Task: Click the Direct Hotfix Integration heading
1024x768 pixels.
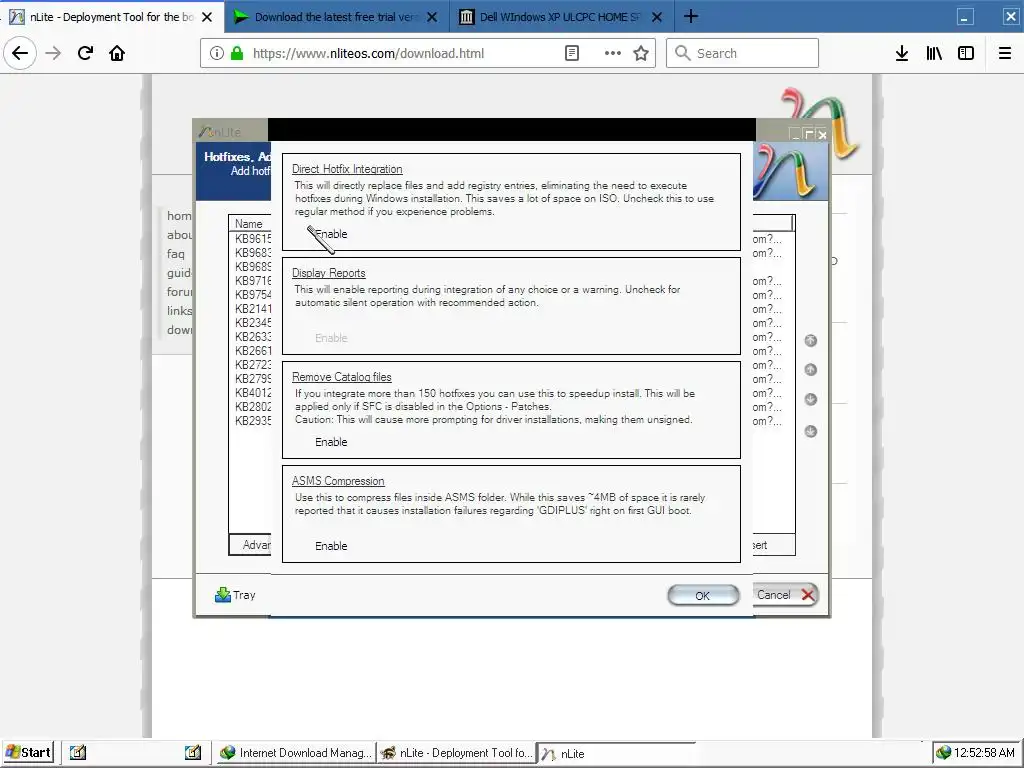Action: point(347,168)
